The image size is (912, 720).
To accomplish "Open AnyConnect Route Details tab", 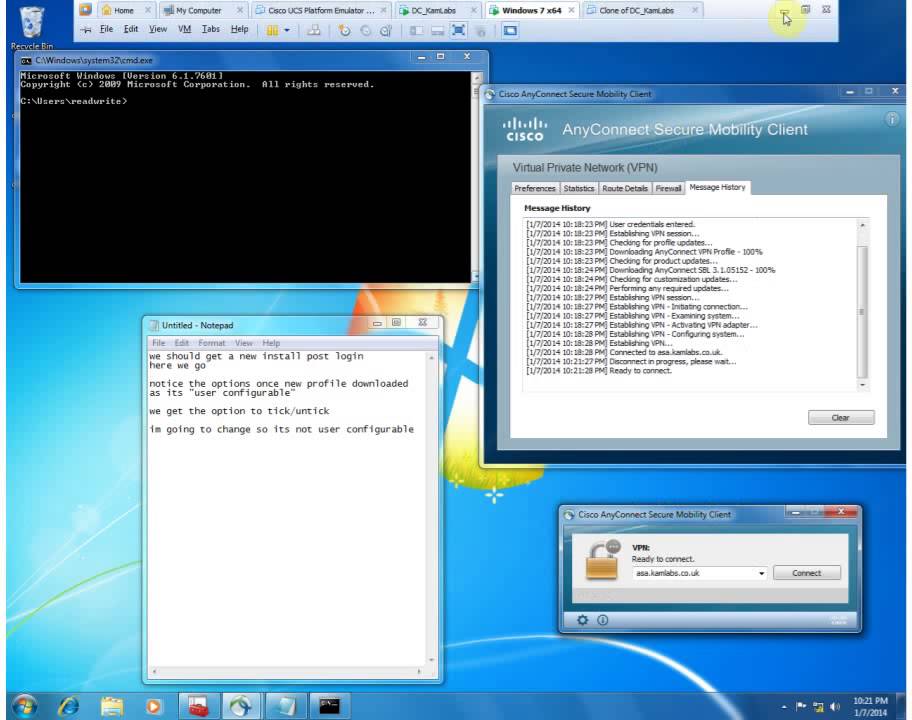I will click(625, 188).
